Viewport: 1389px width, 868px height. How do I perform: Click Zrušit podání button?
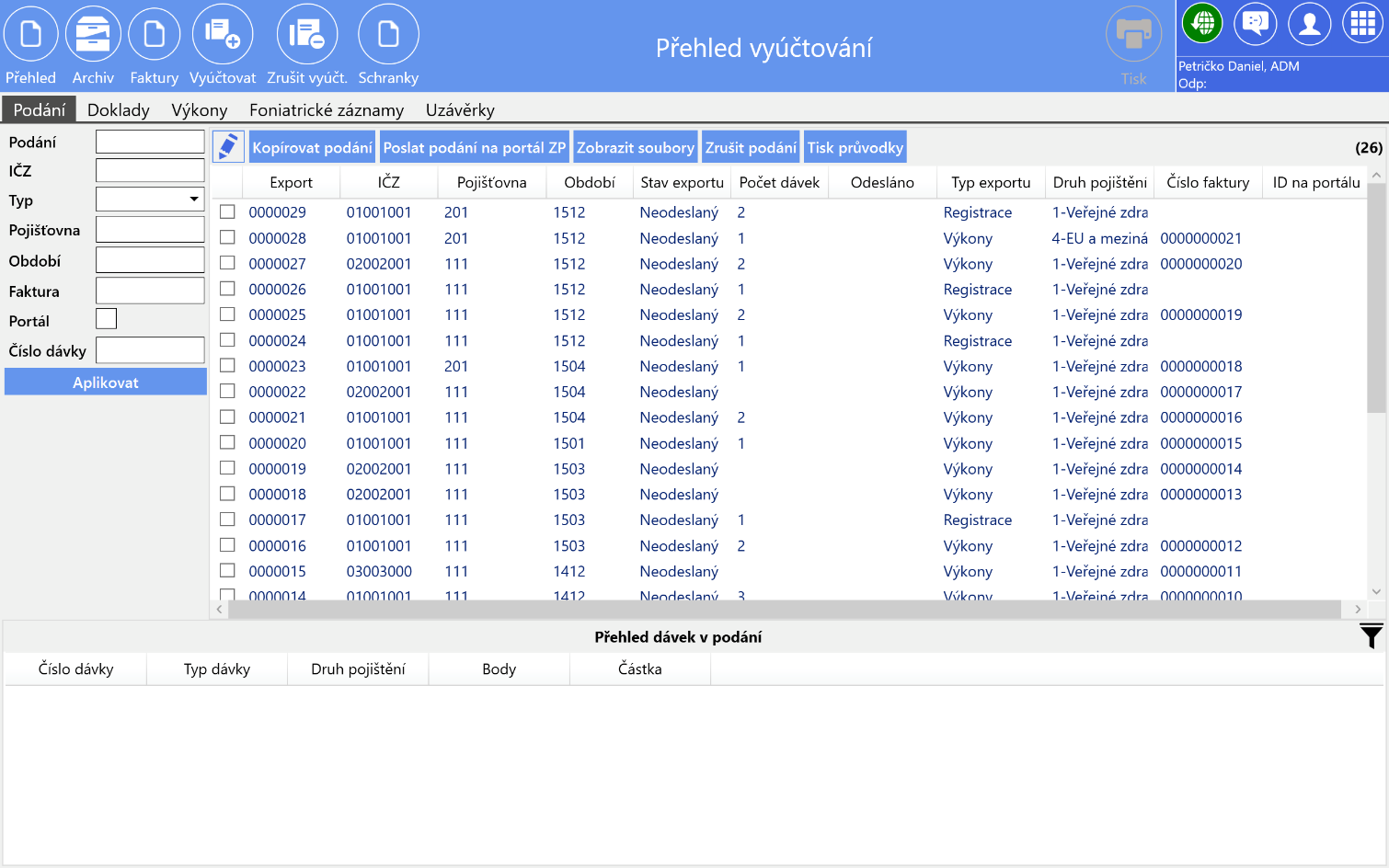coord(751,147)
